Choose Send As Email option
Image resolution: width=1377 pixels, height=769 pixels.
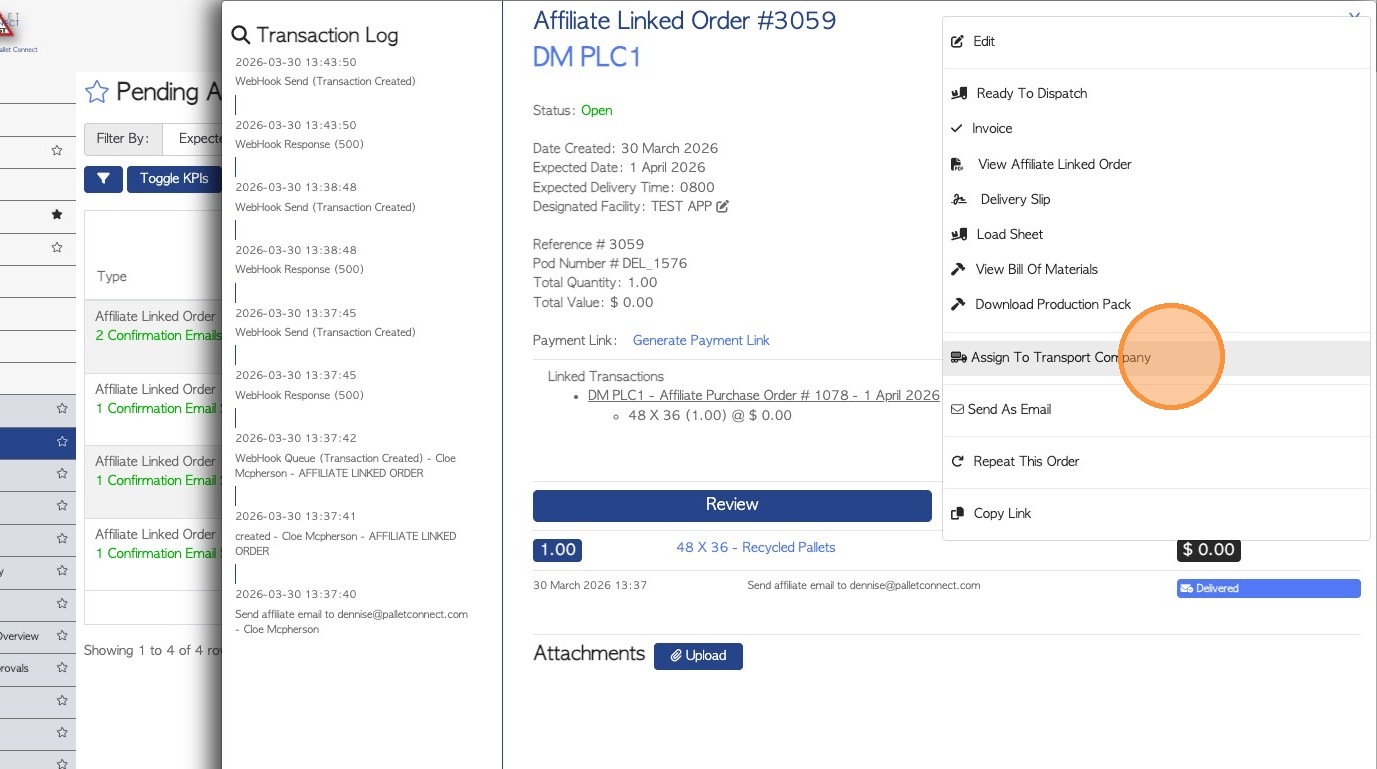[1008, 410]
